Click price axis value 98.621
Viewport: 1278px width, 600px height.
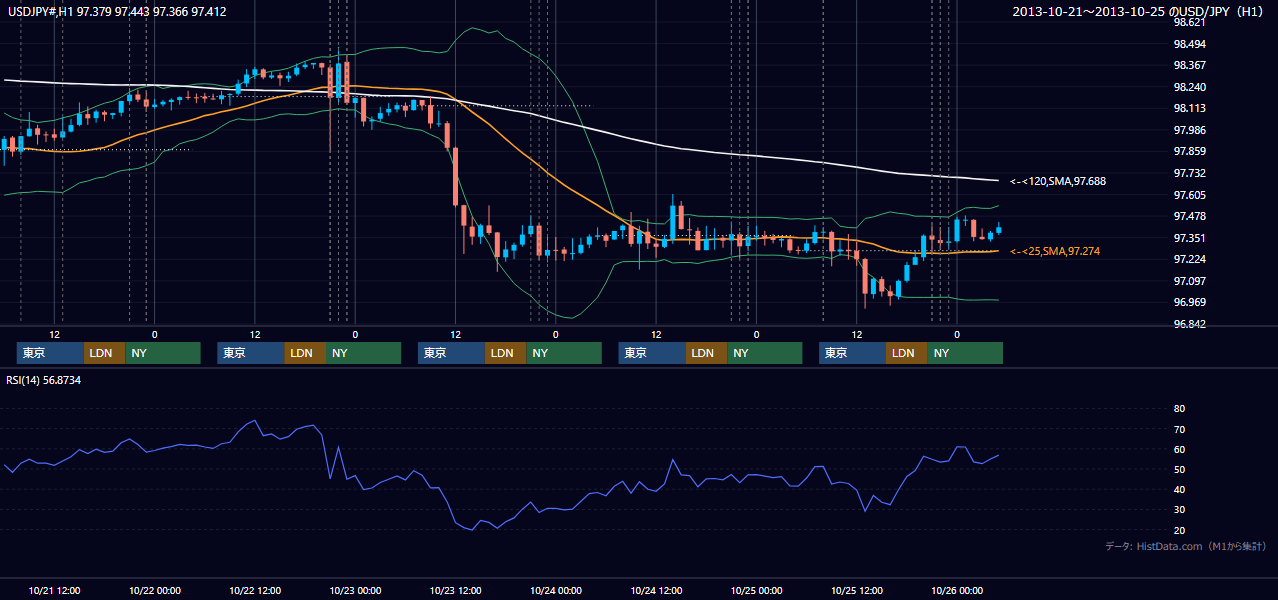tap(1189, 22)
